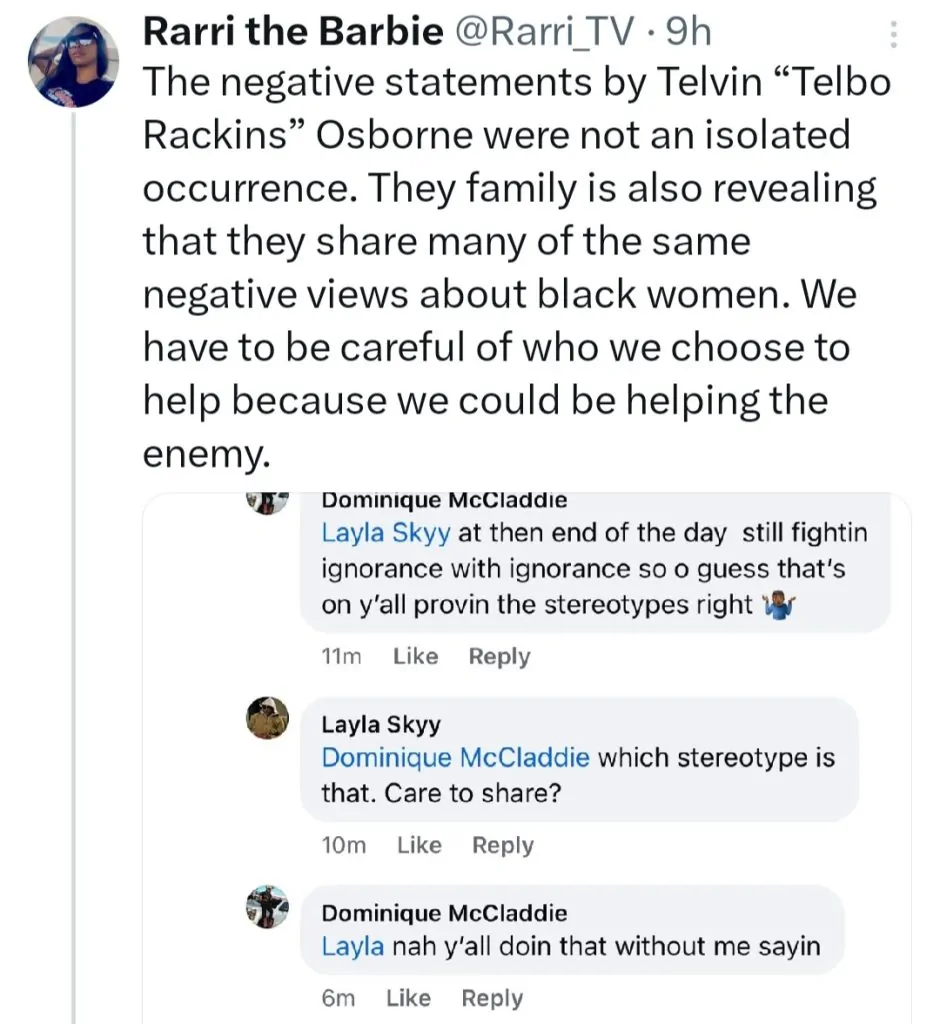
Task: Click Dominique McCladdie's avatar beside the last comment
Action: pyautogui.click(x=267, y=906)
